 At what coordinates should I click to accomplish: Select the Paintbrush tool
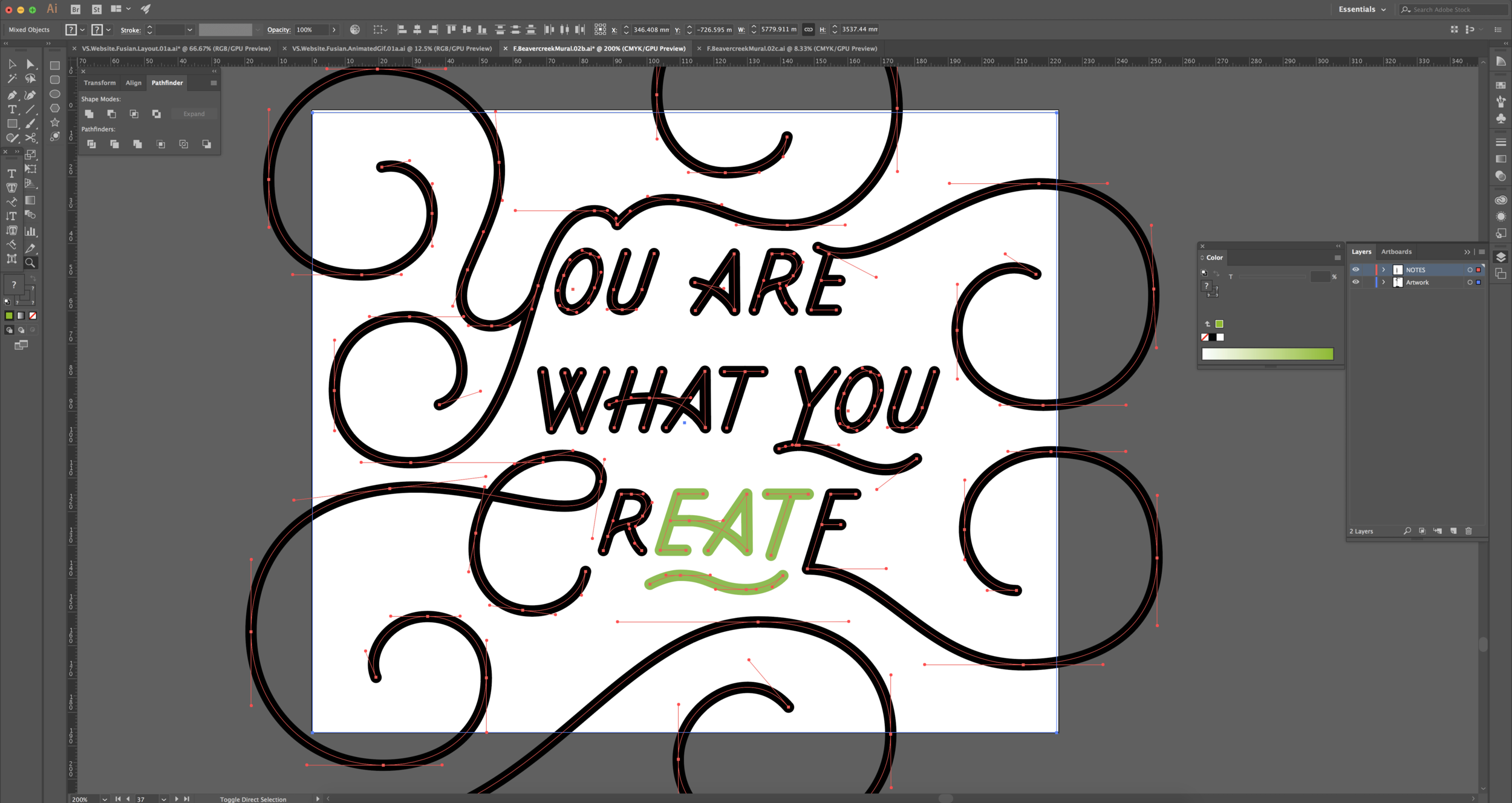coord(30,124)
